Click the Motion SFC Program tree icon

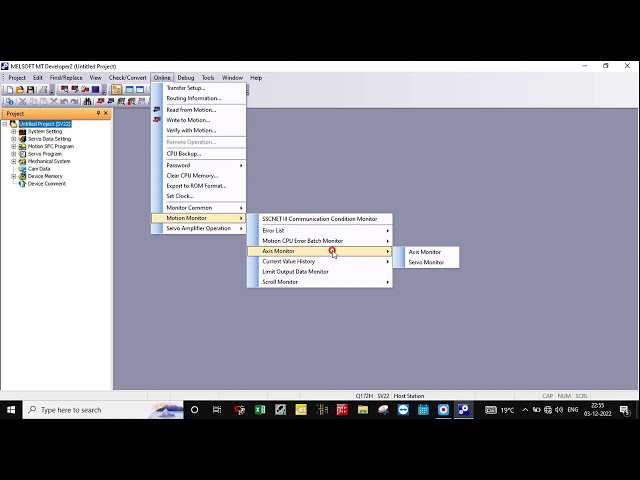tap(22, 146)
